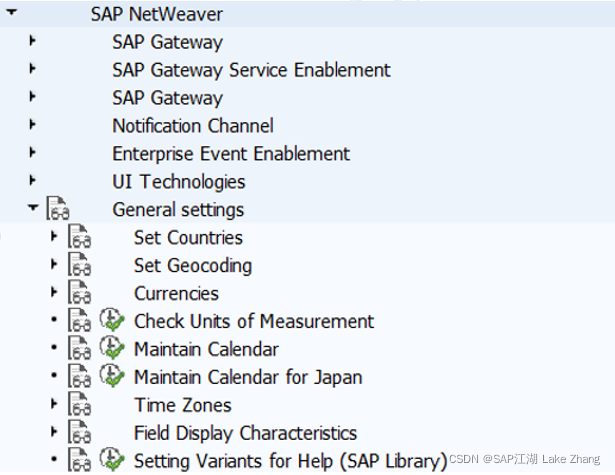Select Setting Variants for Help (SAP Library)
615x475 pixels.
click(x=291, y=461)
